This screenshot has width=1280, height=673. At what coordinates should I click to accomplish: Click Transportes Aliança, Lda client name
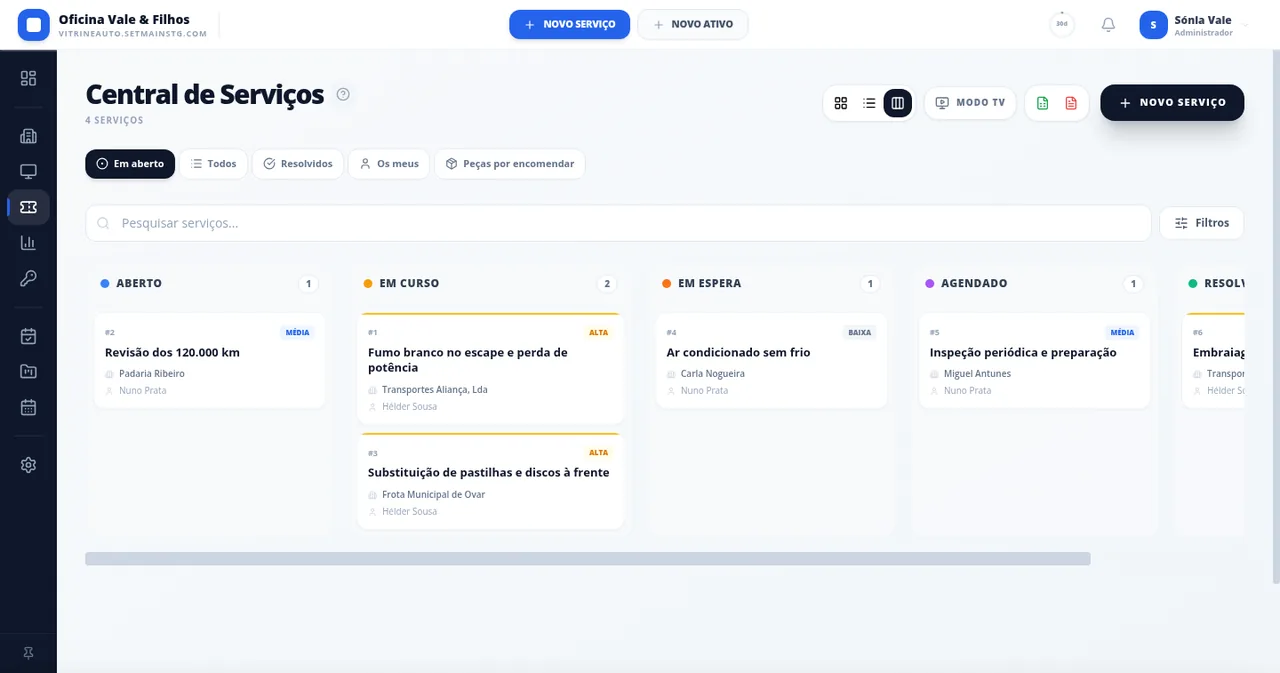pos(435,390)
